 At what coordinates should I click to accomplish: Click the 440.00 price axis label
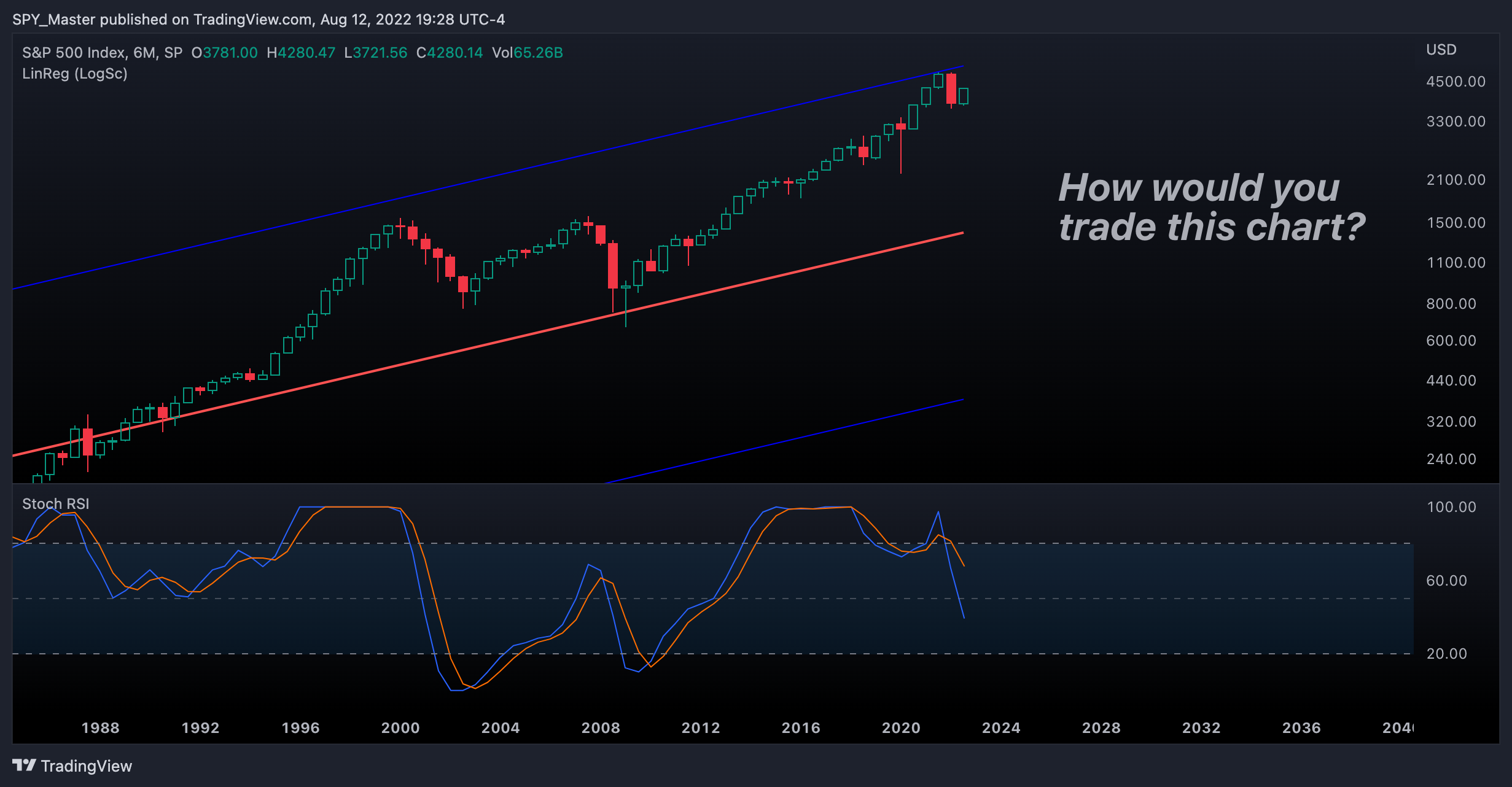(x=1451, y=381)
